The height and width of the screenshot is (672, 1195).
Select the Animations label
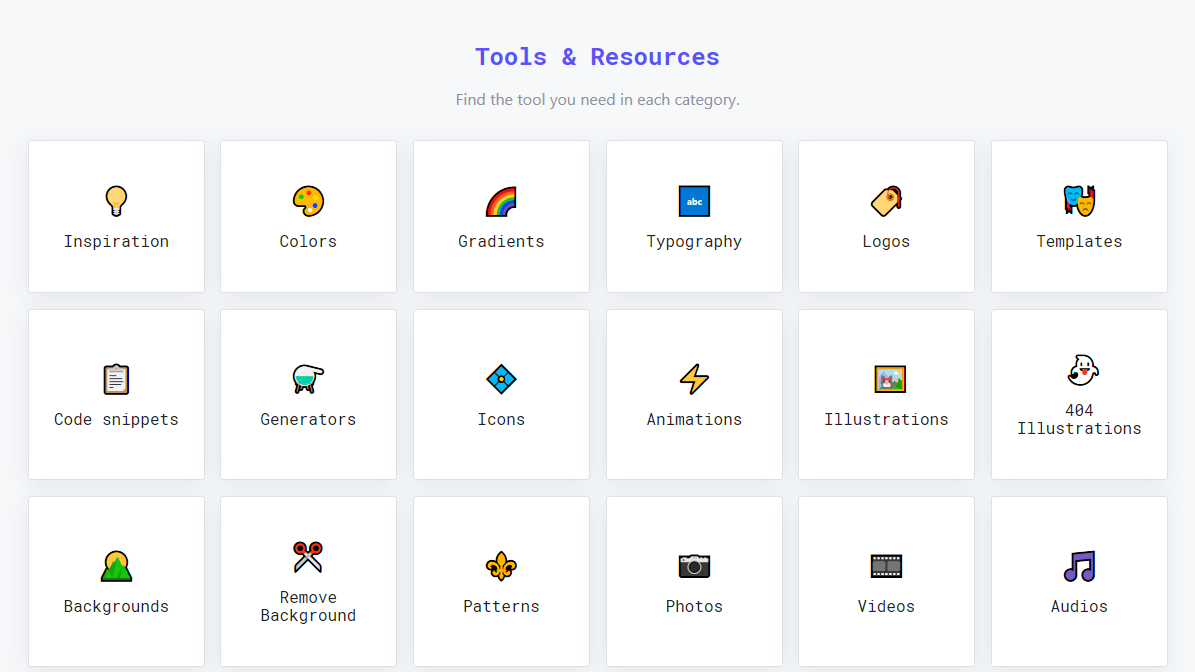tap(694, 420)
